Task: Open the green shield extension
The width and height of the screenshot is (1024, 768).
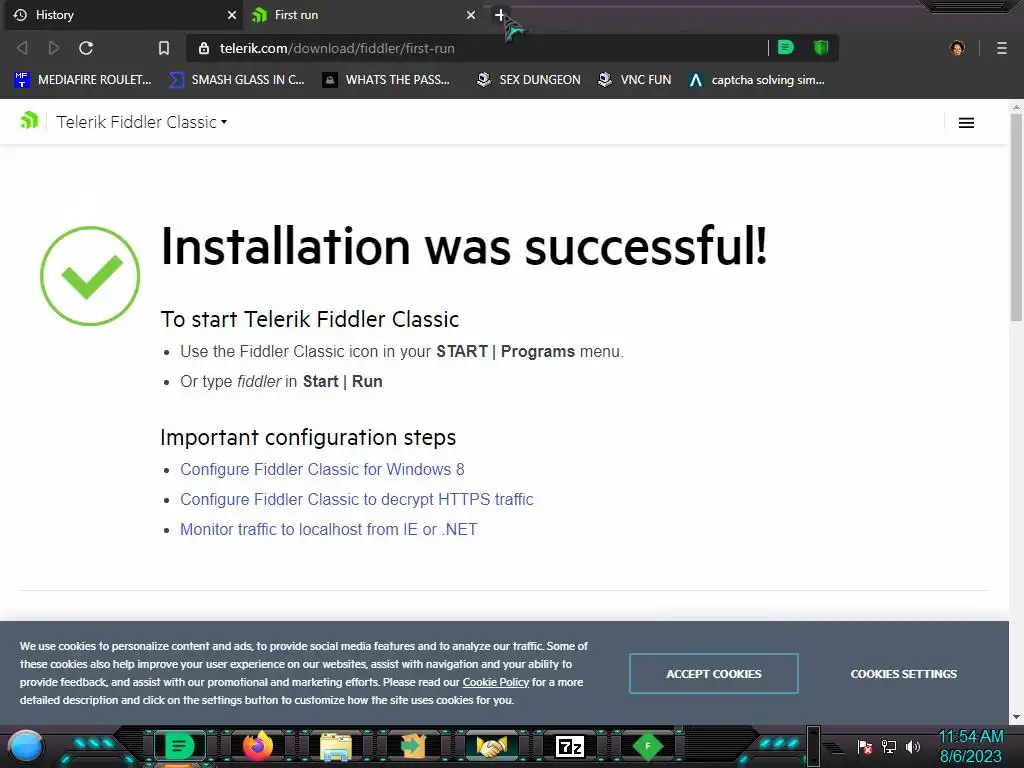Action: point(821,48)
